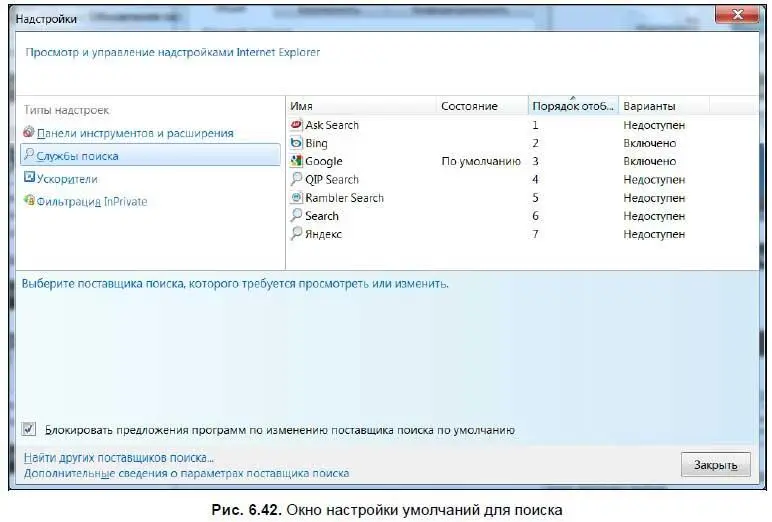
Task: Select Службы поиска category
Action: [x=151, y=156]
